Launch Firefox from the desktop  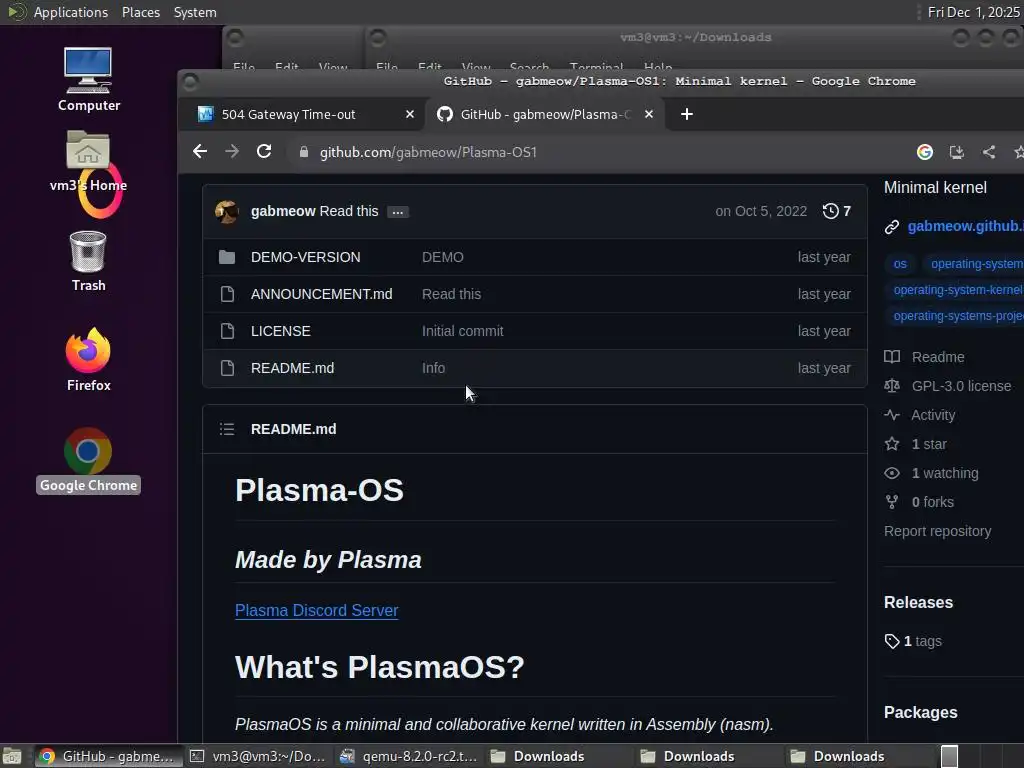coord(88,360)
